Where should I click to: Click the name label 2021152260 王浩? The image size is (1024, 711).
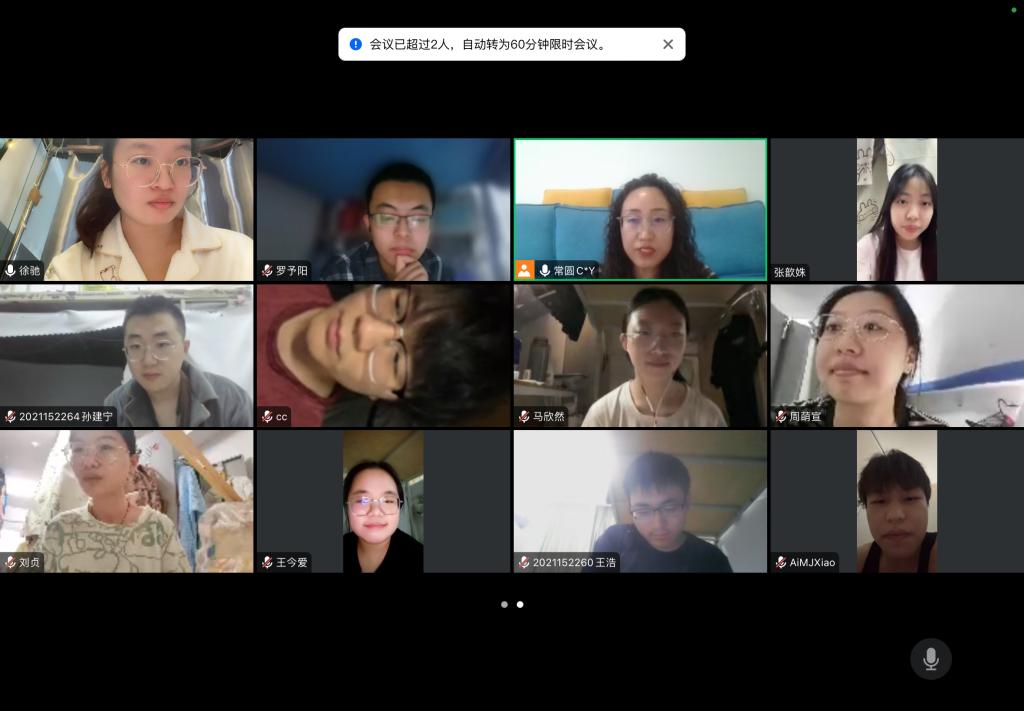pos(575,562)
